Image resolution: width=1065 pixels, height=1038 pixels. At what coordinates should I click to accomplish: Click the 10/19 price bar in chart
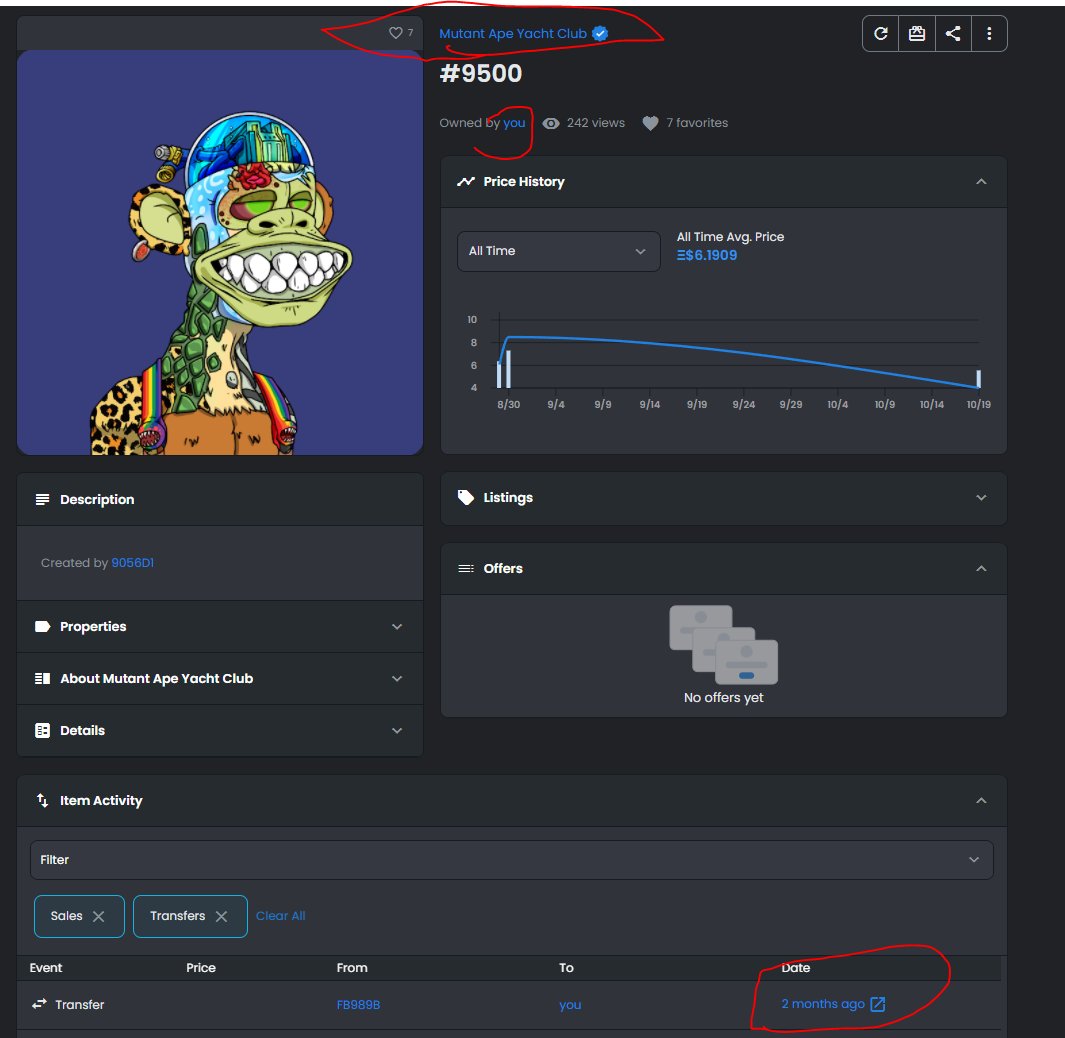[x=978, y=379]
